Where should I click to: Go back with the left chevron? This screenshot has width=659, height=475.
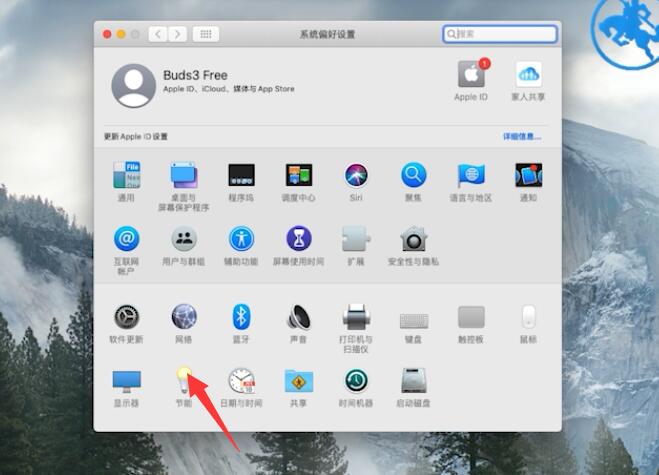158,34
